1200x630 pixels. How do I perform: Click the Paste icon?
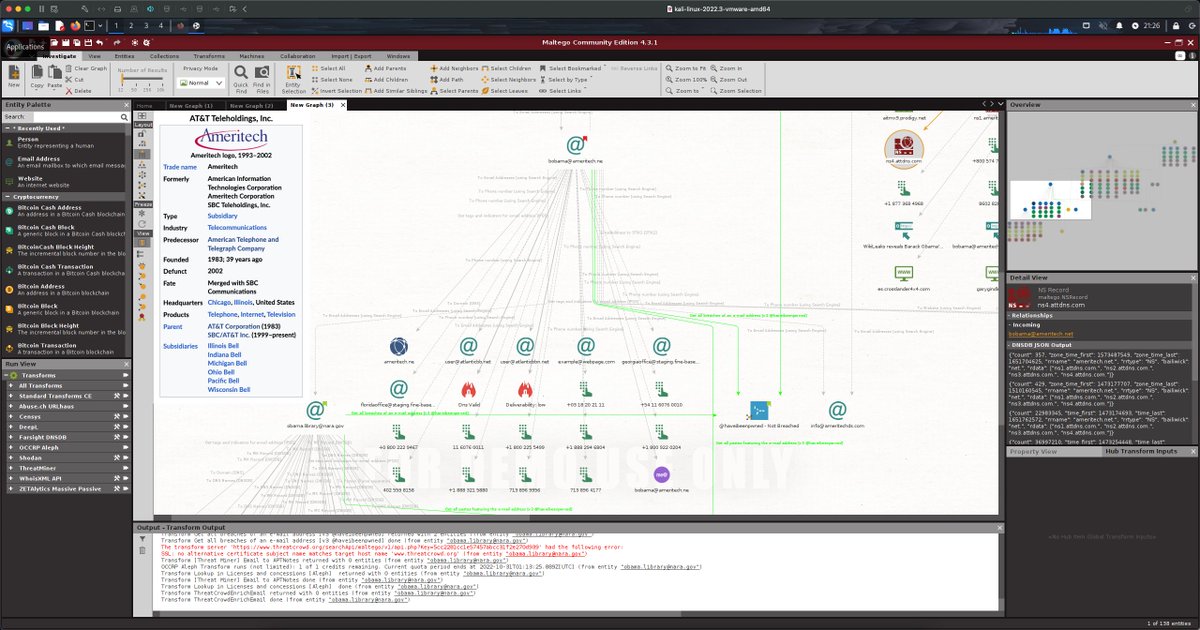[x=55, y=76]
